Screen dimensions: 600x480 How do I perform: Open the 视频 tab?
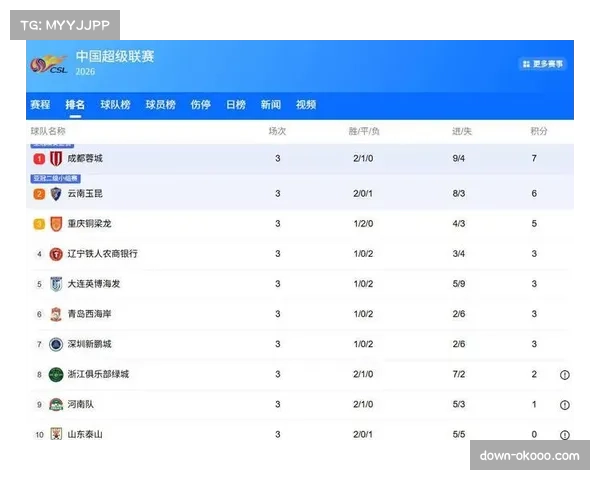coord(306,104)
